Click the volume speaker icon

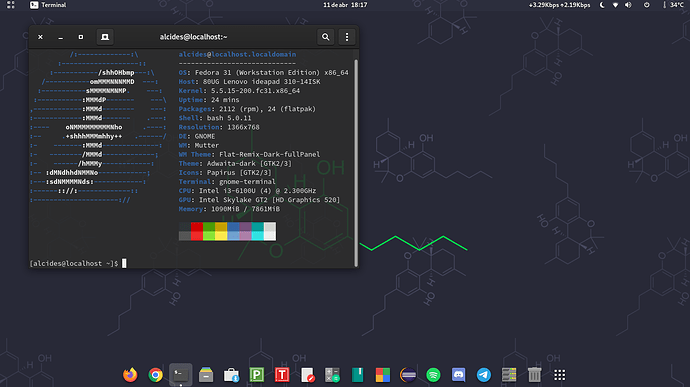point(628,5)
